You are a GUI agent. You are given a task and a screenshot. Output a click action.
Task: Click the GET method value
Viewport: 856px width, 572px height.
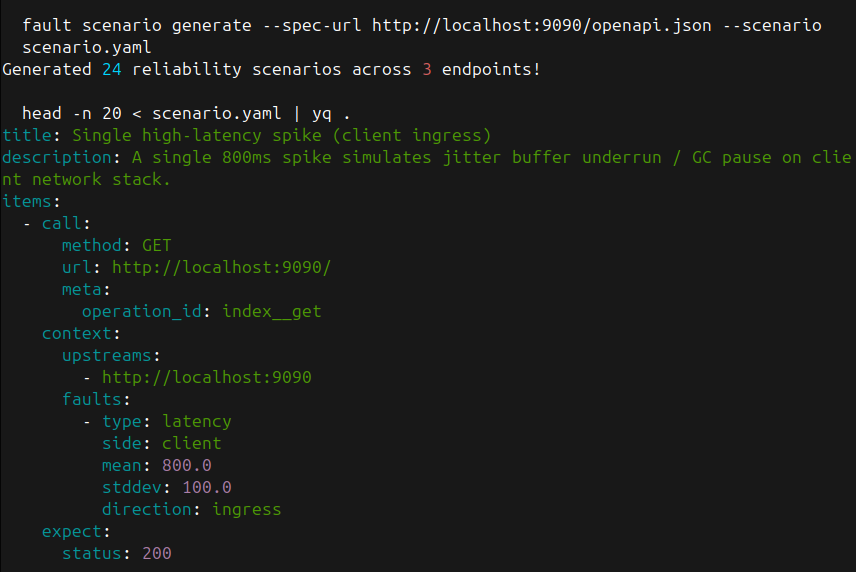coord(157,245)
